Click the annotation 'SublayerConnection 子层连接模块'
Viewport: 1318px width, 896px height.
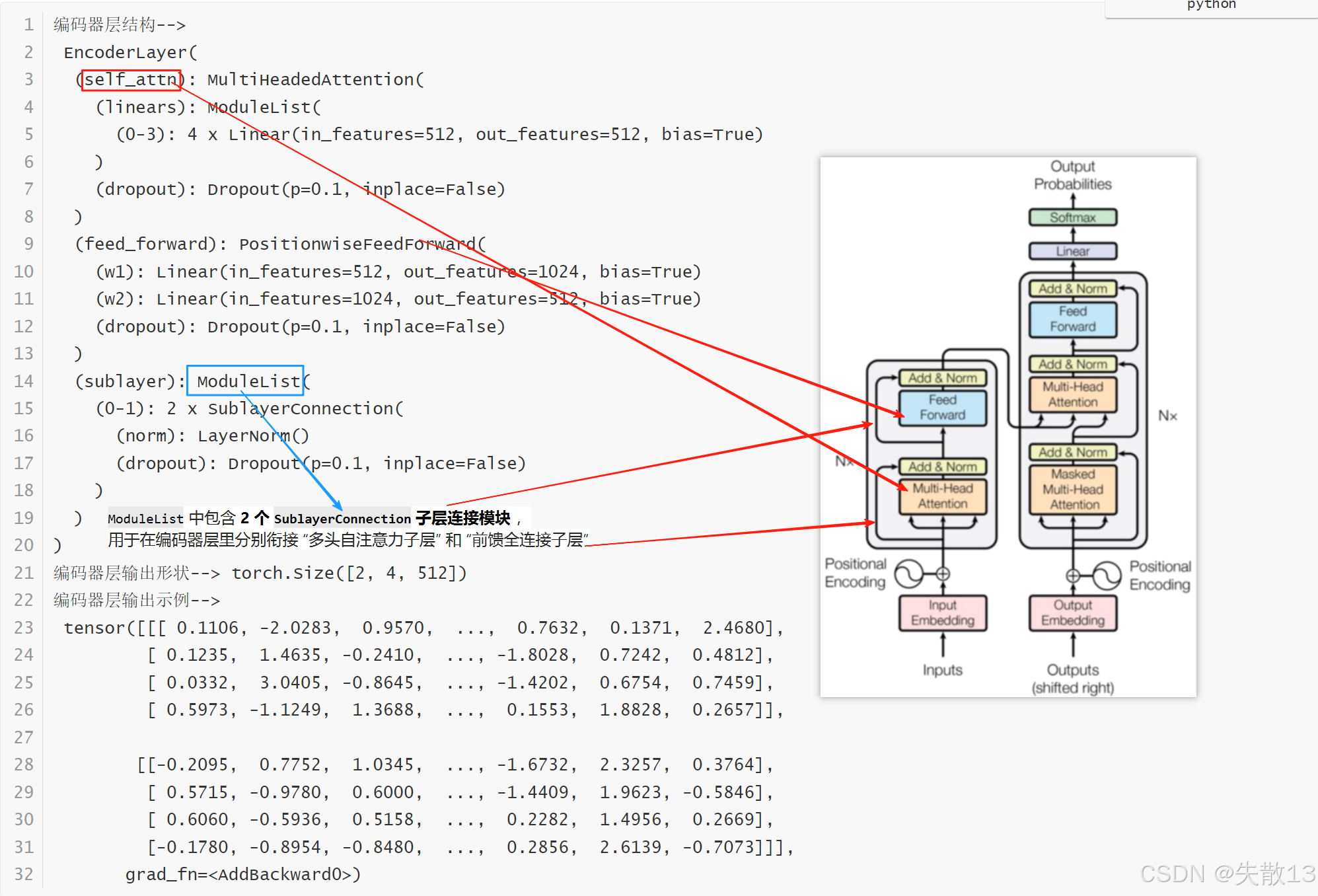pyautogui.click(x=392, y=518)
